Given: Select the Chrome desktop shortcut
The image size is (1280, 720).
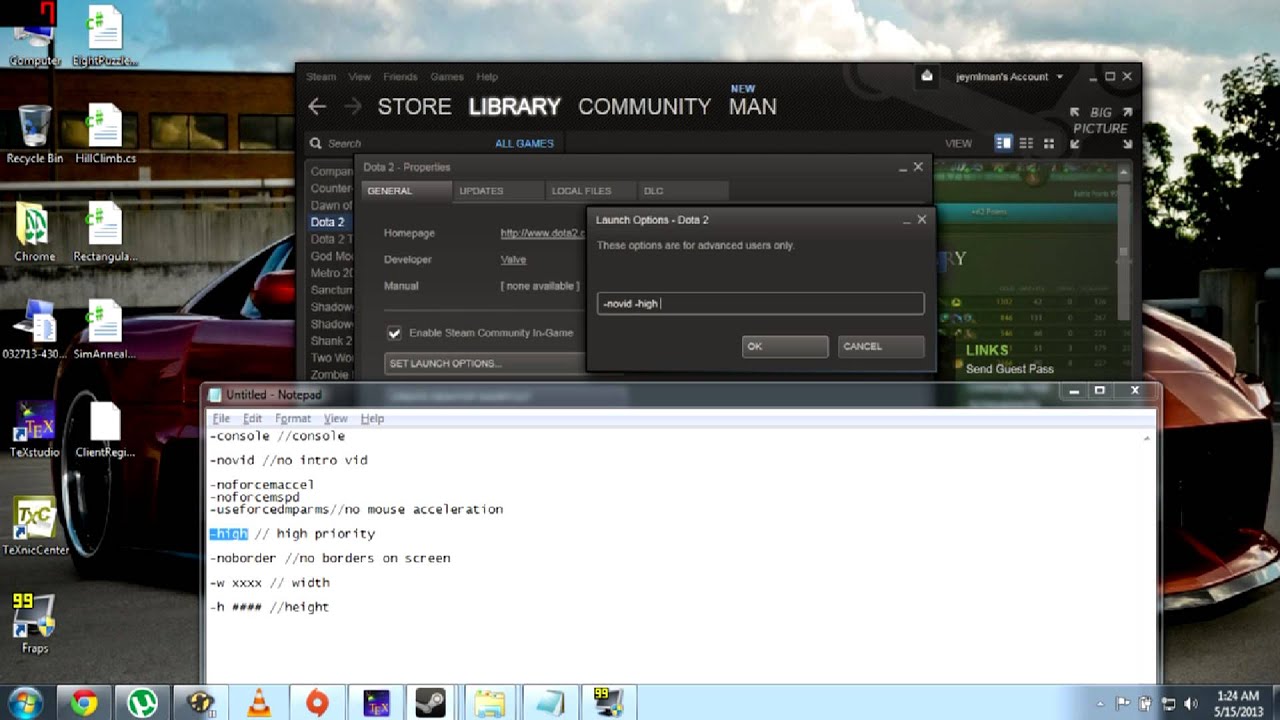Looking at the screenshot, I should (34, 232).
